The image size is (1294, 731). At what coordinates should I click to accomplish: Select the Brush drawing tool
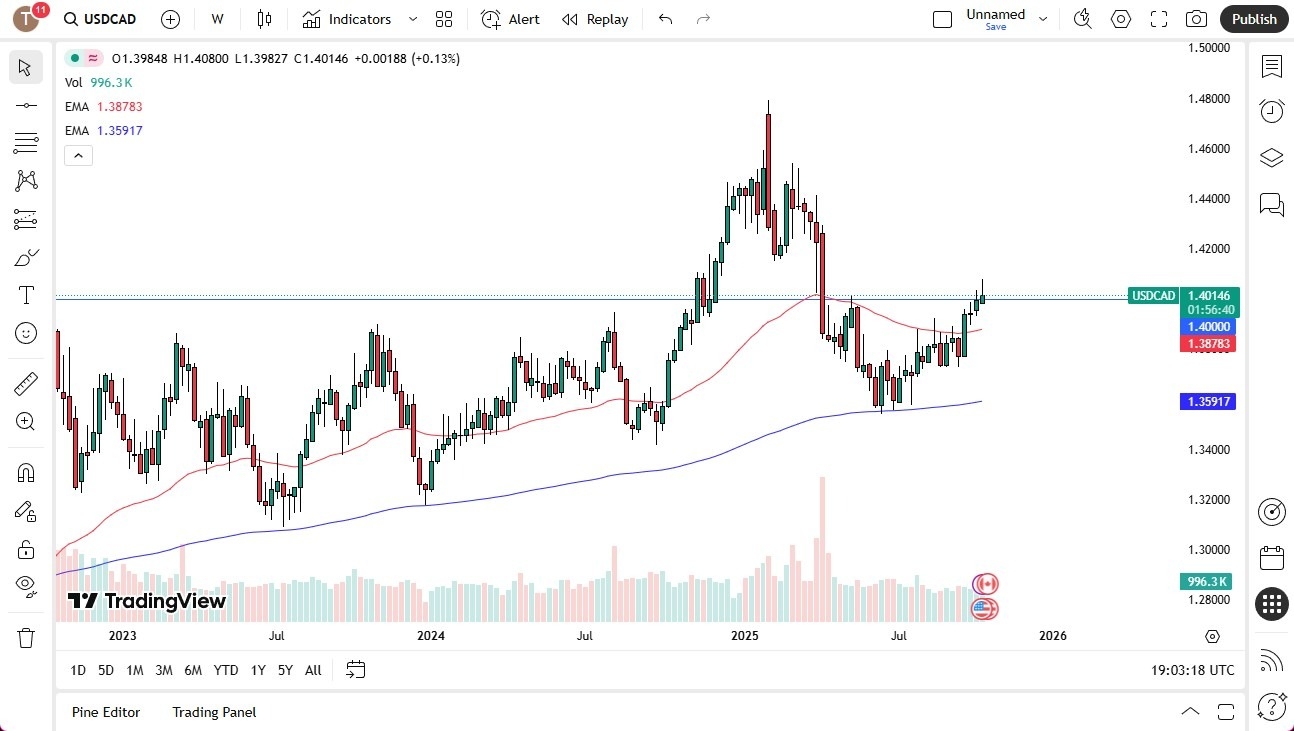(x=26, y=257)
